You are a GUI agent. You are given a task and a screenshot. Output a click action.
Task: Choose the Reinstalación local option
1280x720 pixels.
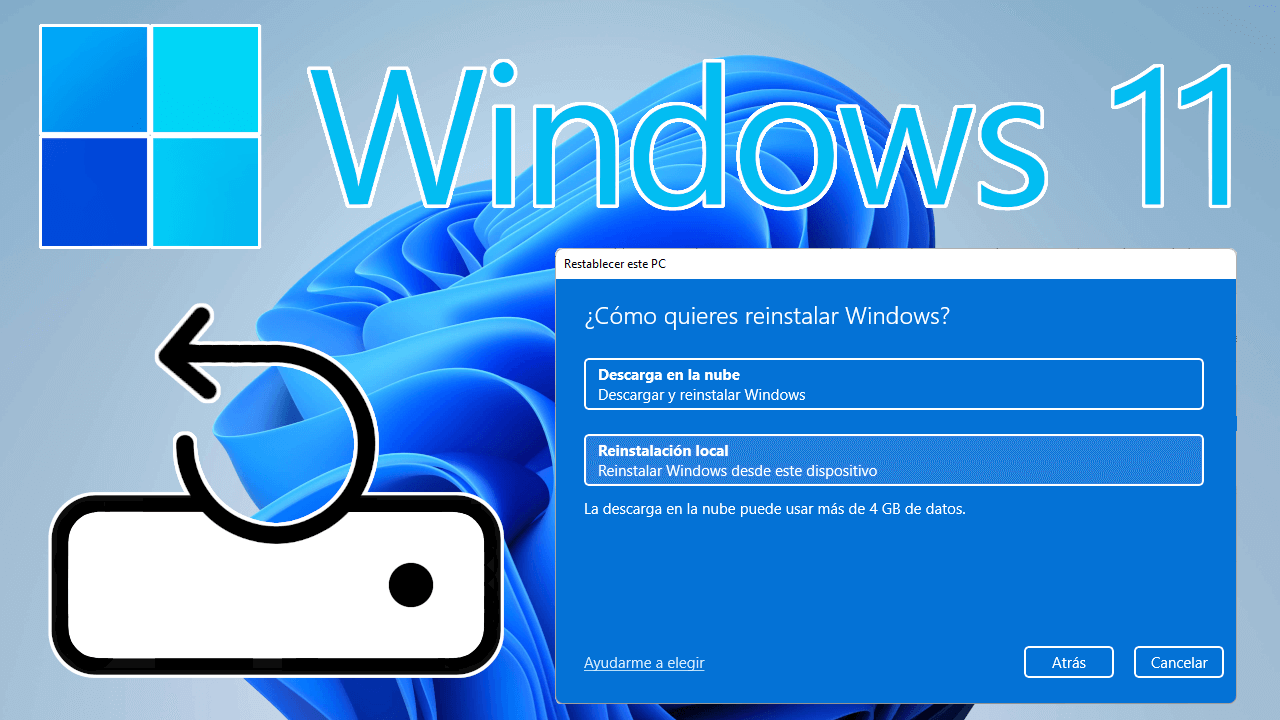(893, 460)
